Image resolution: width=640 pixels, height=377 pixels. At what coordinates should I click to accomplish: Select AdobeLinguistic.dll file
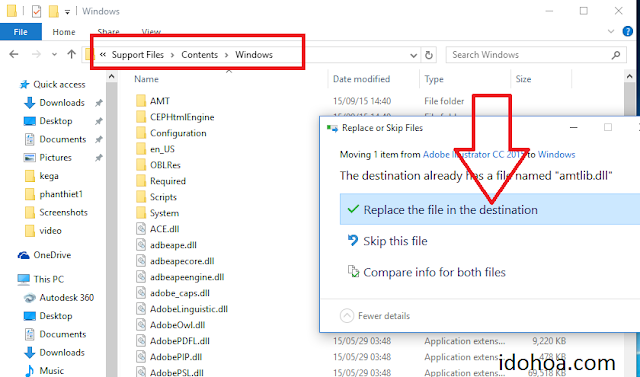pos(189,309)
